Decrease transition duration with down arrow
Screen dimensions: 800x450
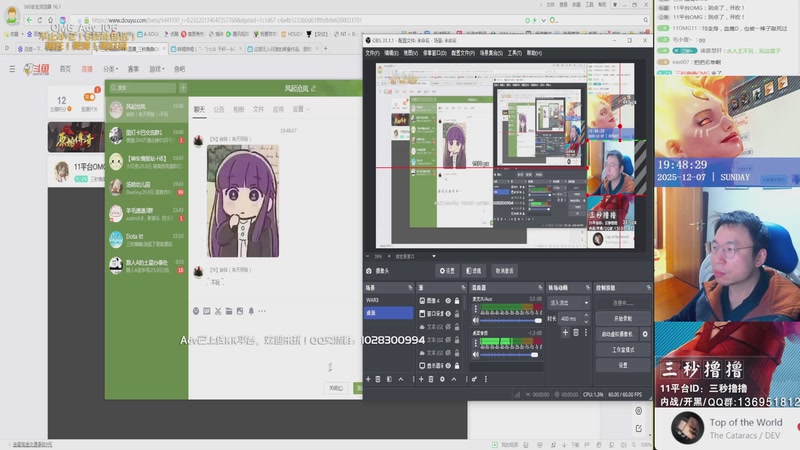[x=586, y=321]
